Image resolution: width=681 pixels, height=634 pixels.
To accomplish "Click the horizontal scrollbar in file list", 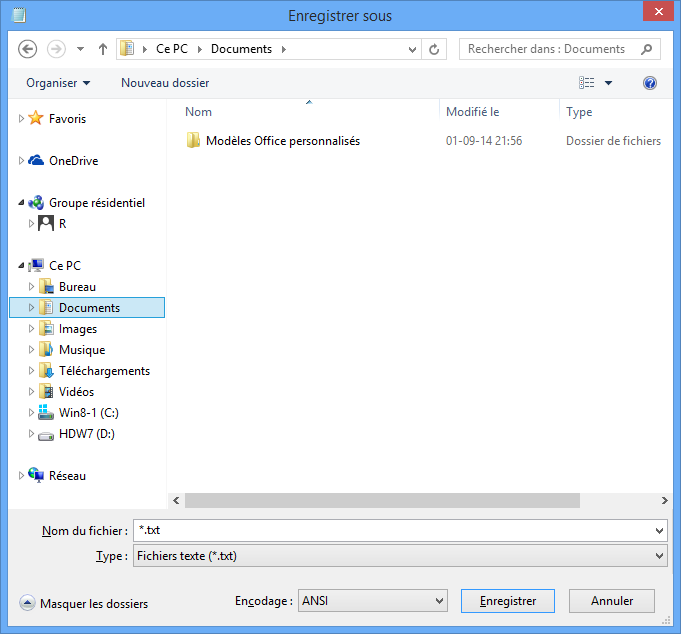I will click(x=381, y=500).
